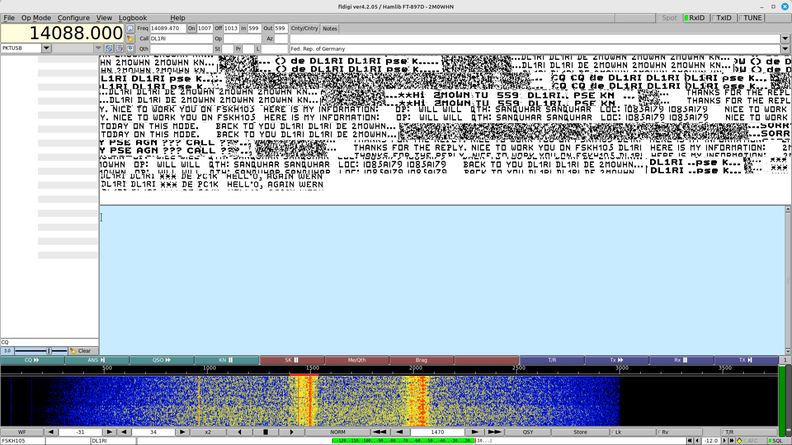Toggle the TxID button
Screen dimensions: 792x445
coord(723,18)
